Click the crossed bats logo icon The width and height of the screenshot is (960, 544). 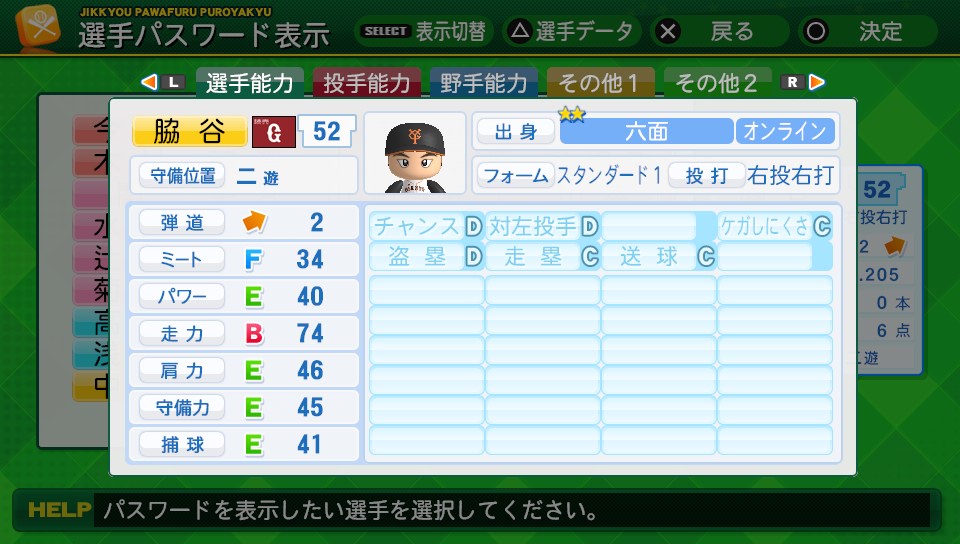pyautogui.click(x=38, y=27)
